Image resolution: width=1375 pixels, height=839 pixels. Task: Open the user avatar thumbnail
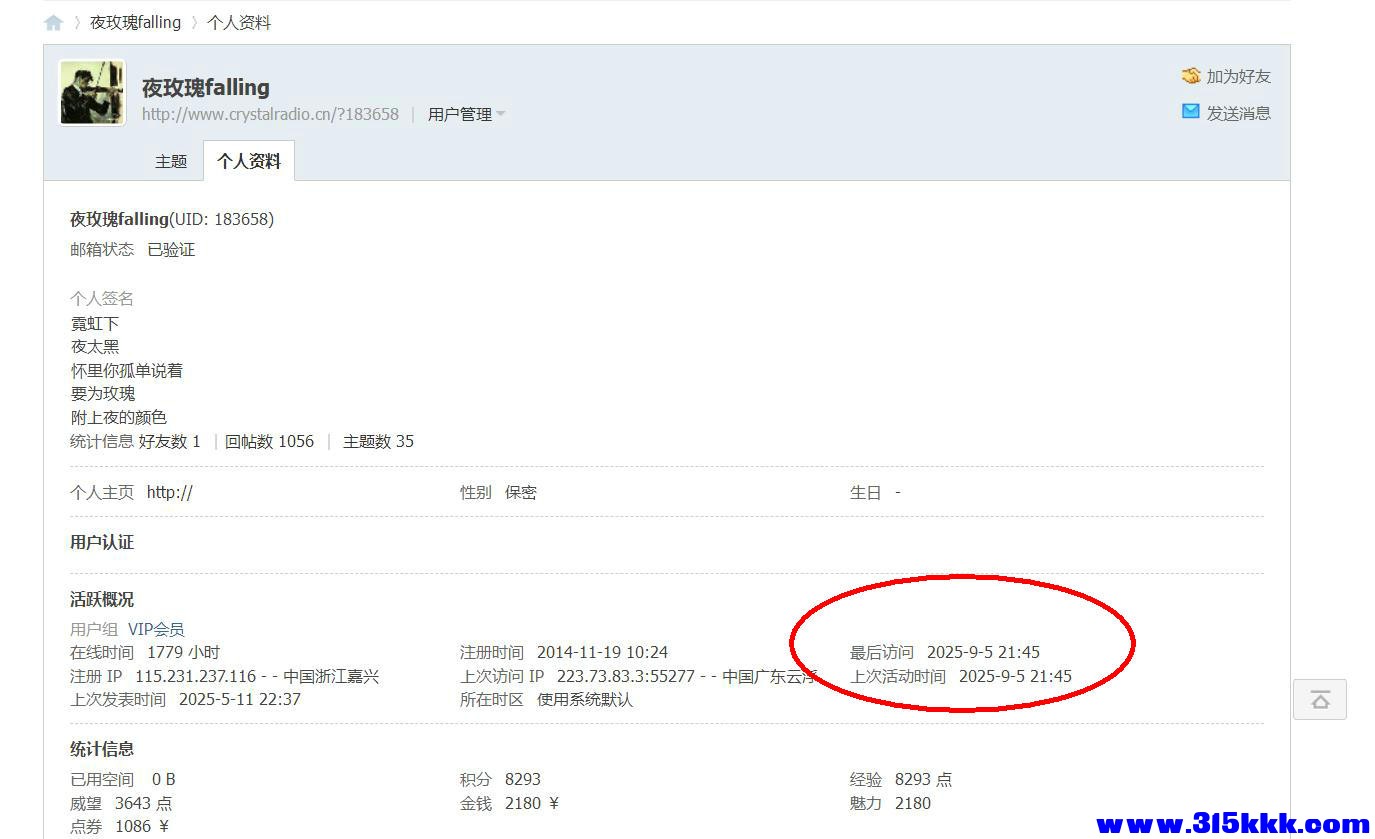pyautogui.click(x=92, y=93)
